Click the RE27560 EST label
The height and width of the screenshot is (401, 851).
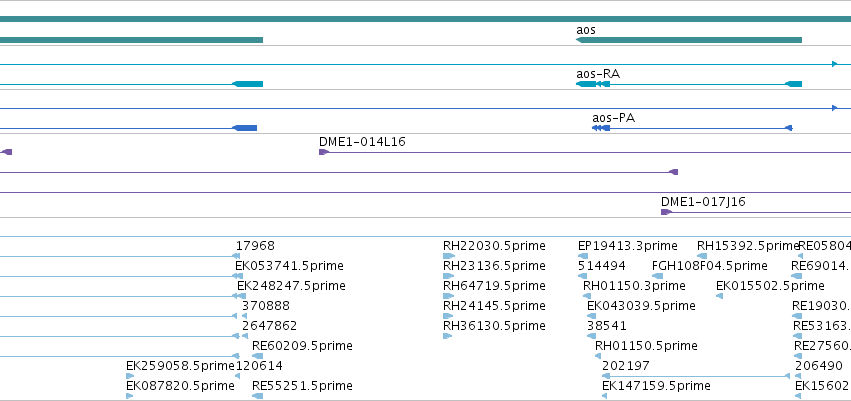pyautogui.click(x=822, y=346)
